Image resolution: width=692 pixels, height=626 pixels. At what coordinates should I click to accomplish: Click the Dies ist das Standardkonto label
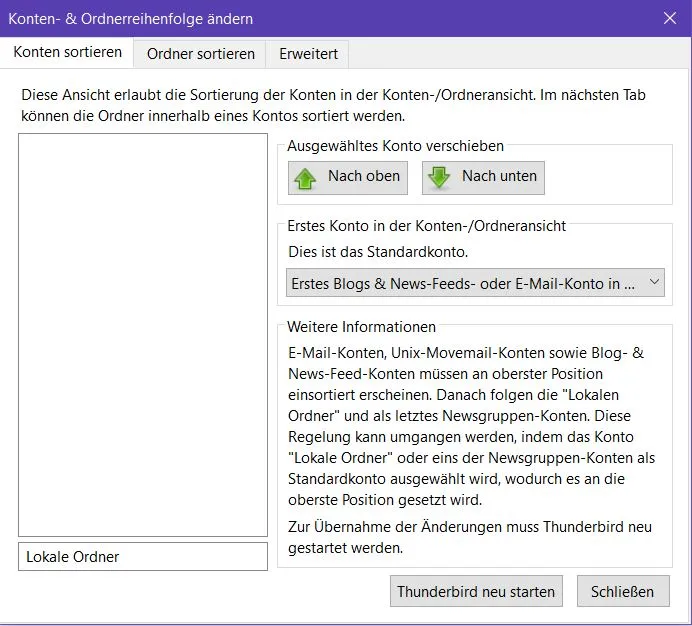(x=378, y=252)
